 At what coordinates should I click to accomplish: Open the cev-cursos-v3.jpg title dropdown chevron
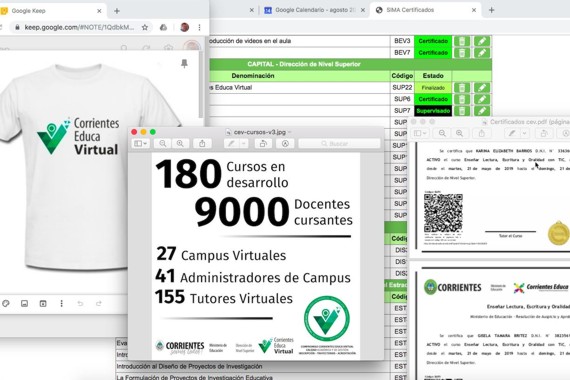click(290, 132)
